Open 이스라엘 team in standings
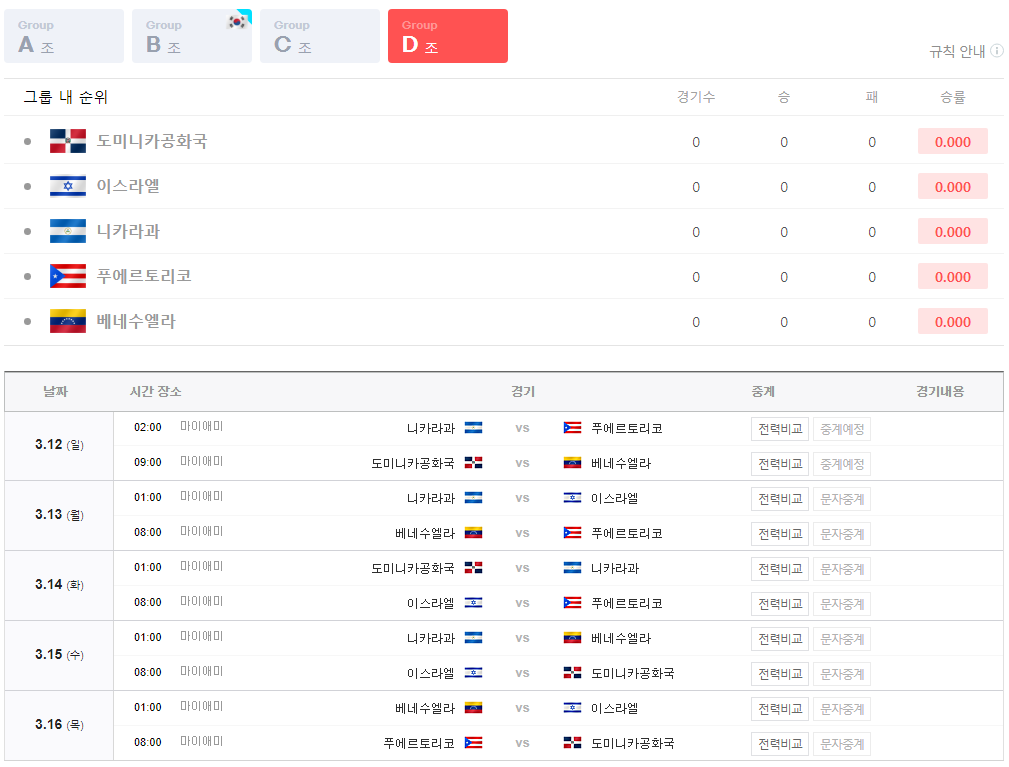 coord(128,186)
